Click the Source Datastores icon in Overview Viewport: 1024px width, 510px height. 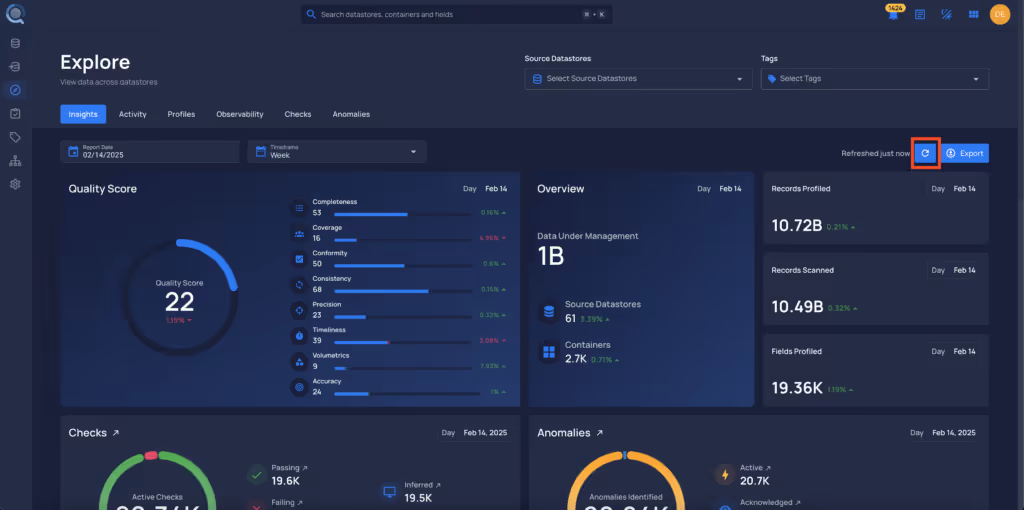pos(549,311)
